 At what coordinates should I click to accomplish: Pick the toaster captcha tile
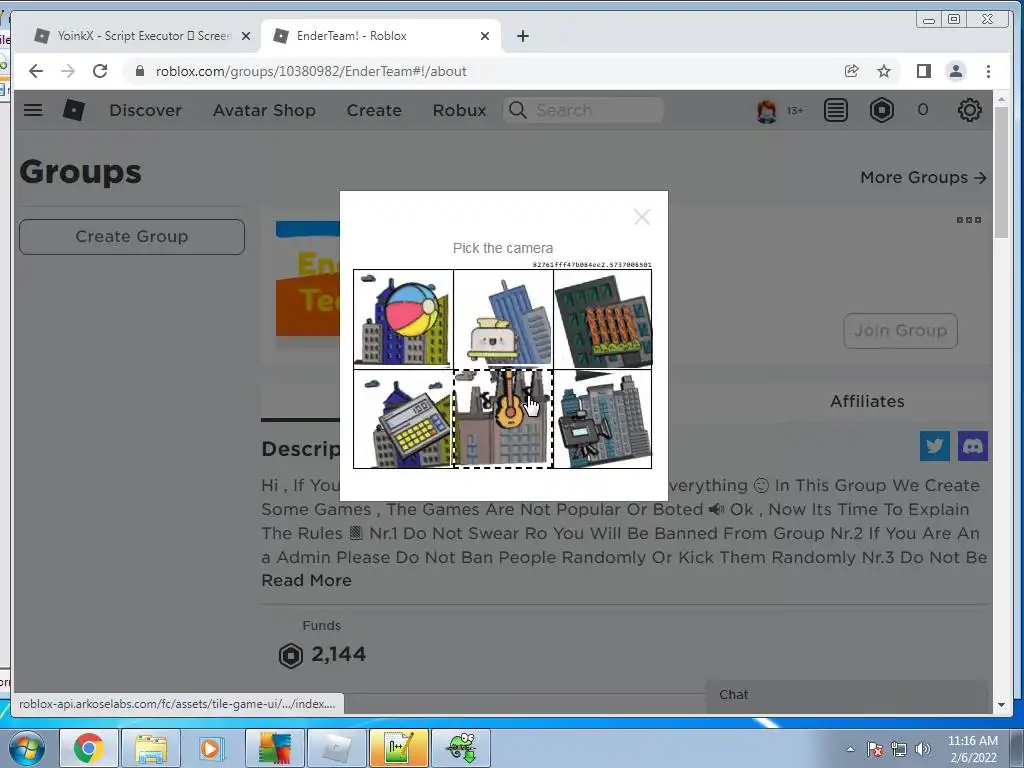tap(504, 319)
